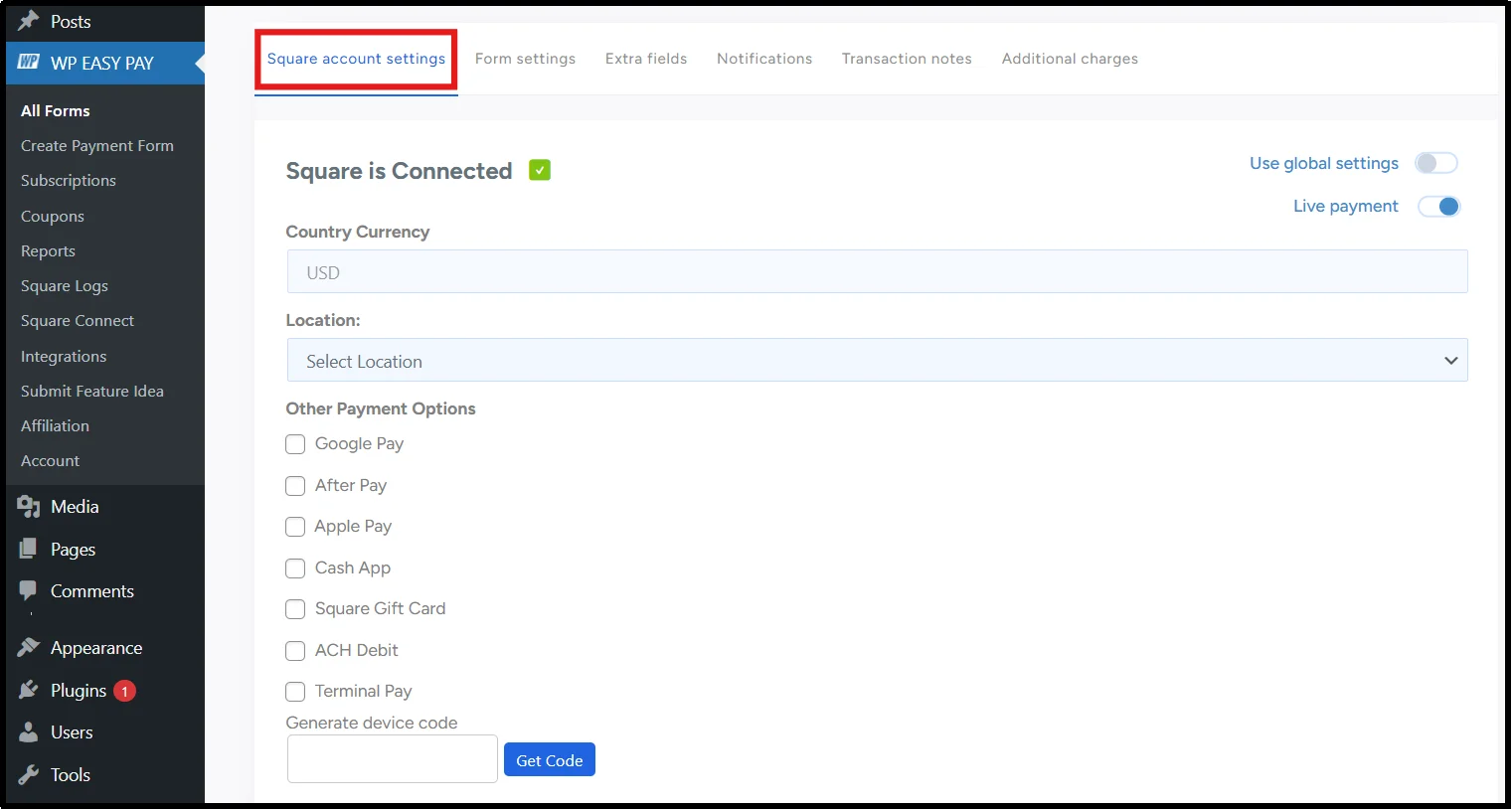Open Submit Feature Idea link
The width and height of the screenshot is (1512, 810).
coord(92,391)
